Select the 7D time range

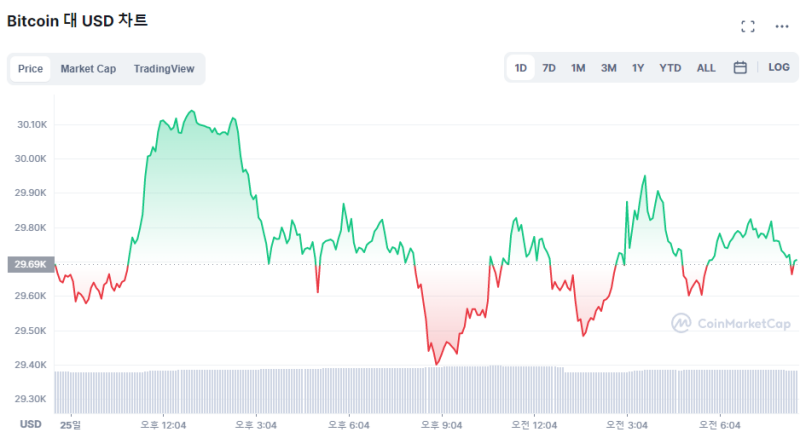tap(549, 68)
